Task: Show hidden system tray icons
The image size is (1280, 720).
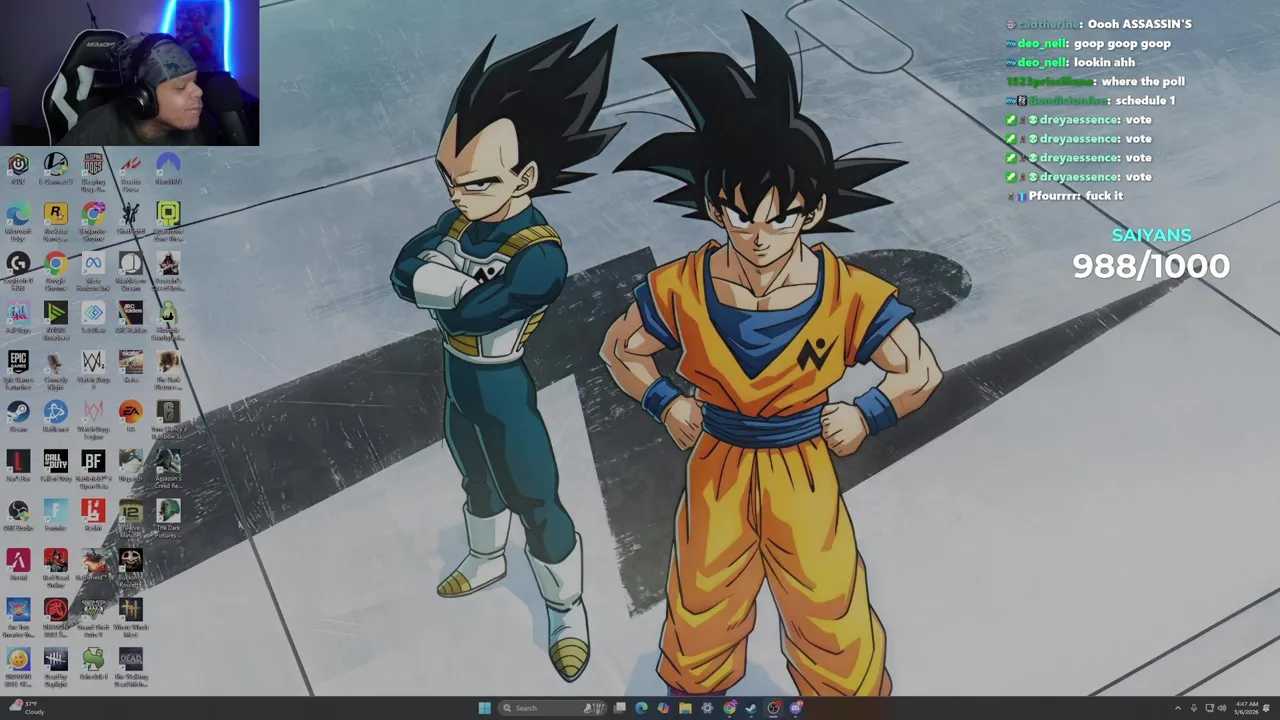Action: point(1178,708)
